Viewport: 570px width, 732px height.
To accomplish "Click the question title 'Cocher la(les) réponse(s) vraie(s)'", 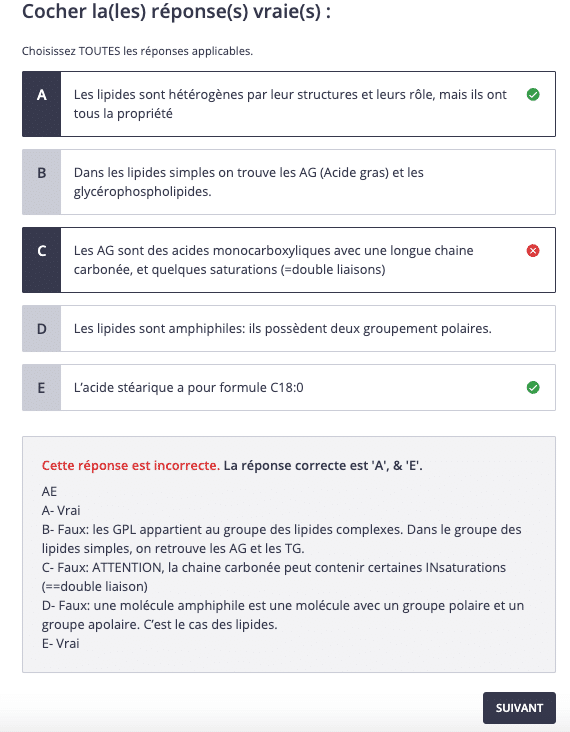I will [x=176, y=12].
